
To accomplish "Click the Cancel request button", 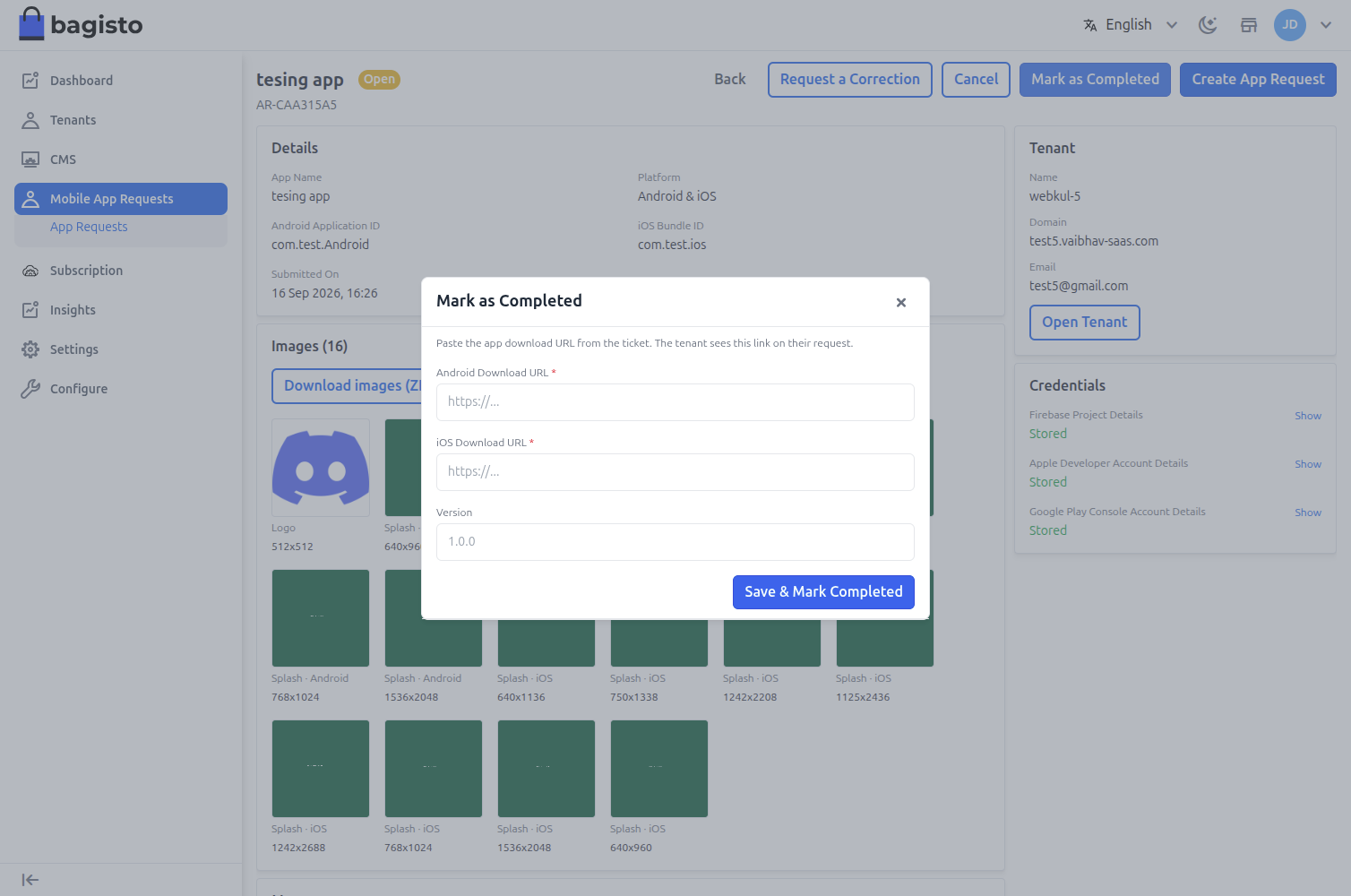I will (976, 80).
